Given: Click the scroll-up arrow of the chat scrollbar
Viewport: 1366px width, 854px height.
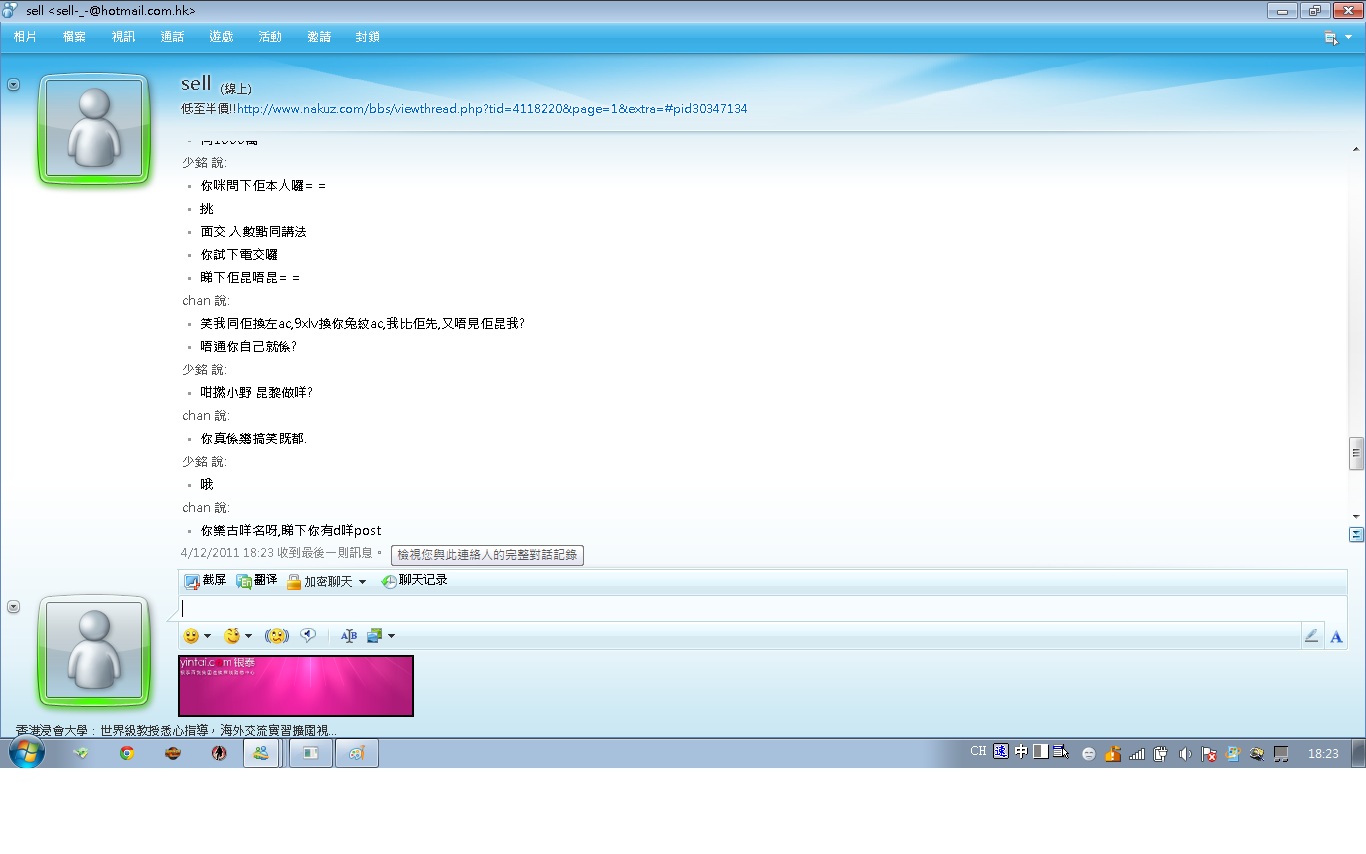Looking at the screenshot, I should (x=1356, y=148).
